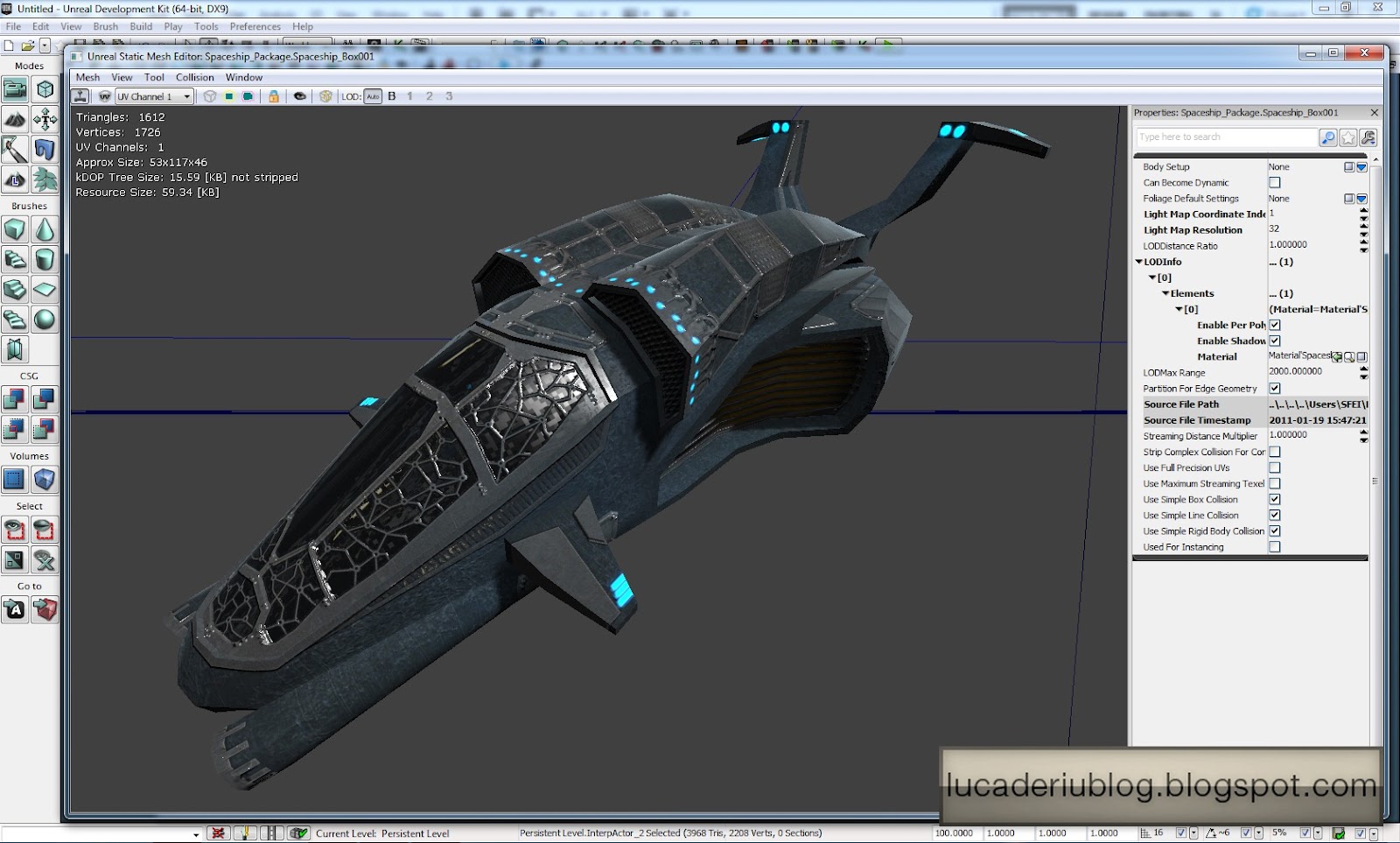Choose the Cone builder brush
The height and width of the screenshot is (843, 1400).
click(x=45, y=229)
